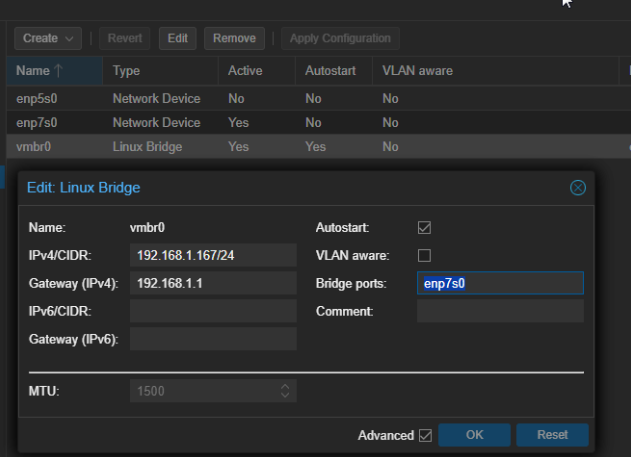The image size is (631, 457).
Task: Click the Remove toolbar button
Action: pyautogui.click(x=234, y=38)
